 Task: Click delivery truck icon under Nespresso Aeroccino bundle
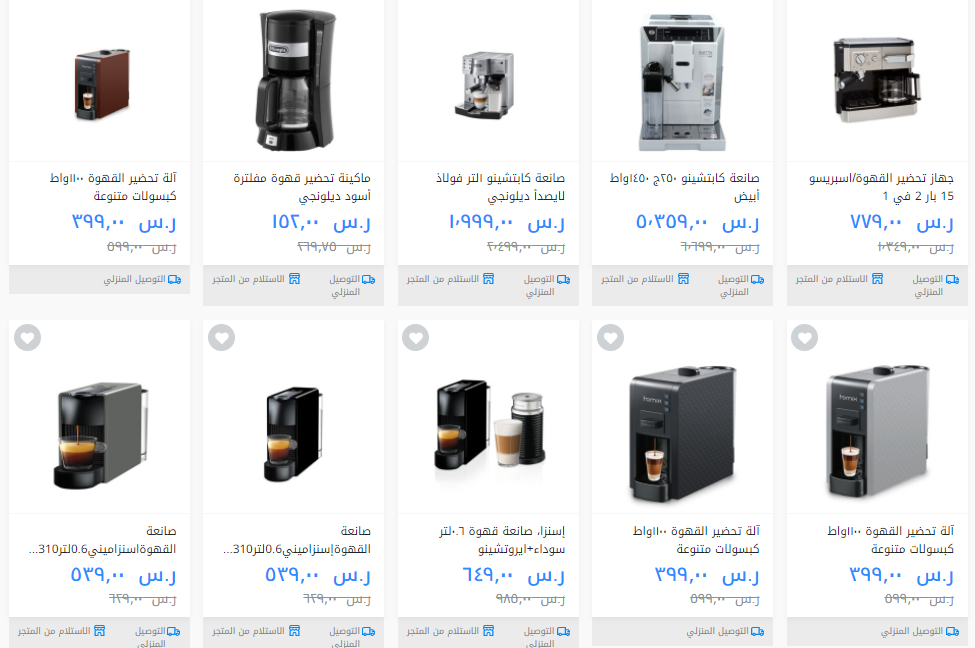(563, 632)
